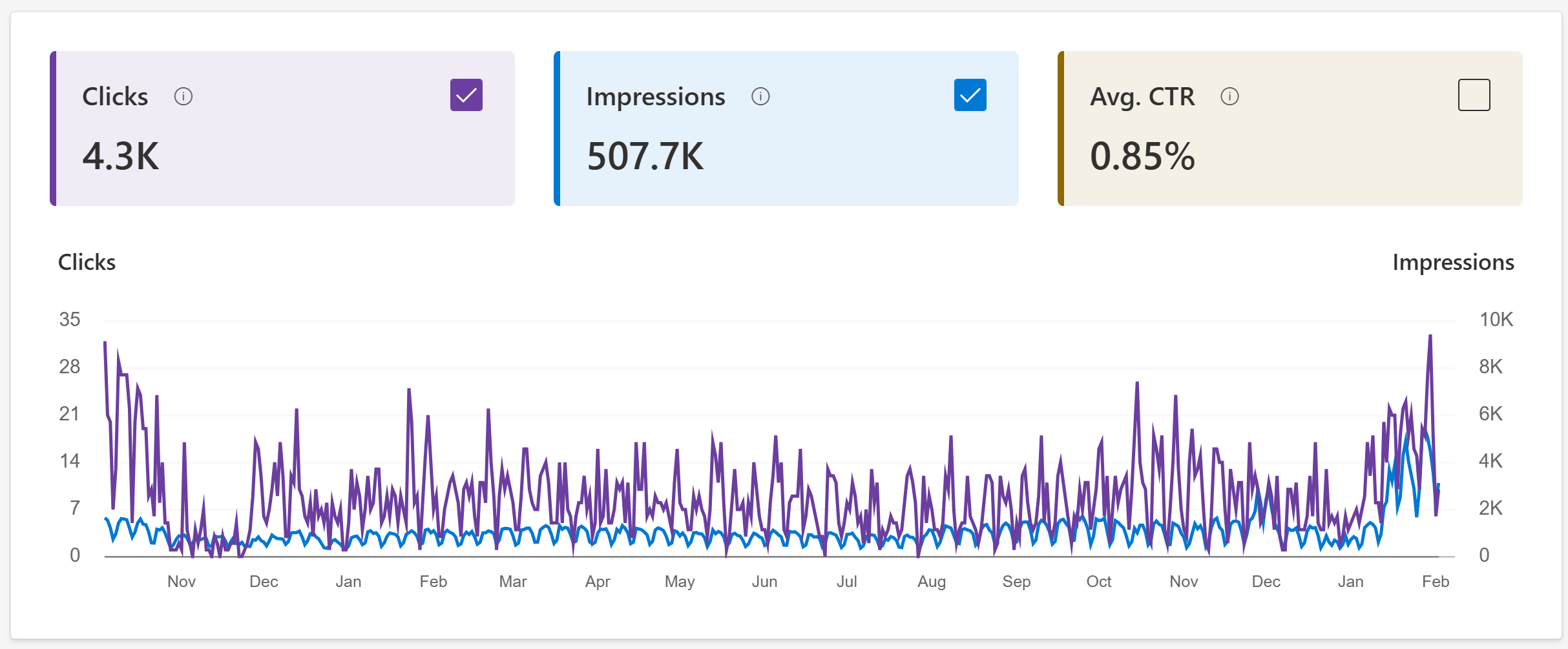
Task: Click the 35 label on clicks axis
Action: pos(70,319)
